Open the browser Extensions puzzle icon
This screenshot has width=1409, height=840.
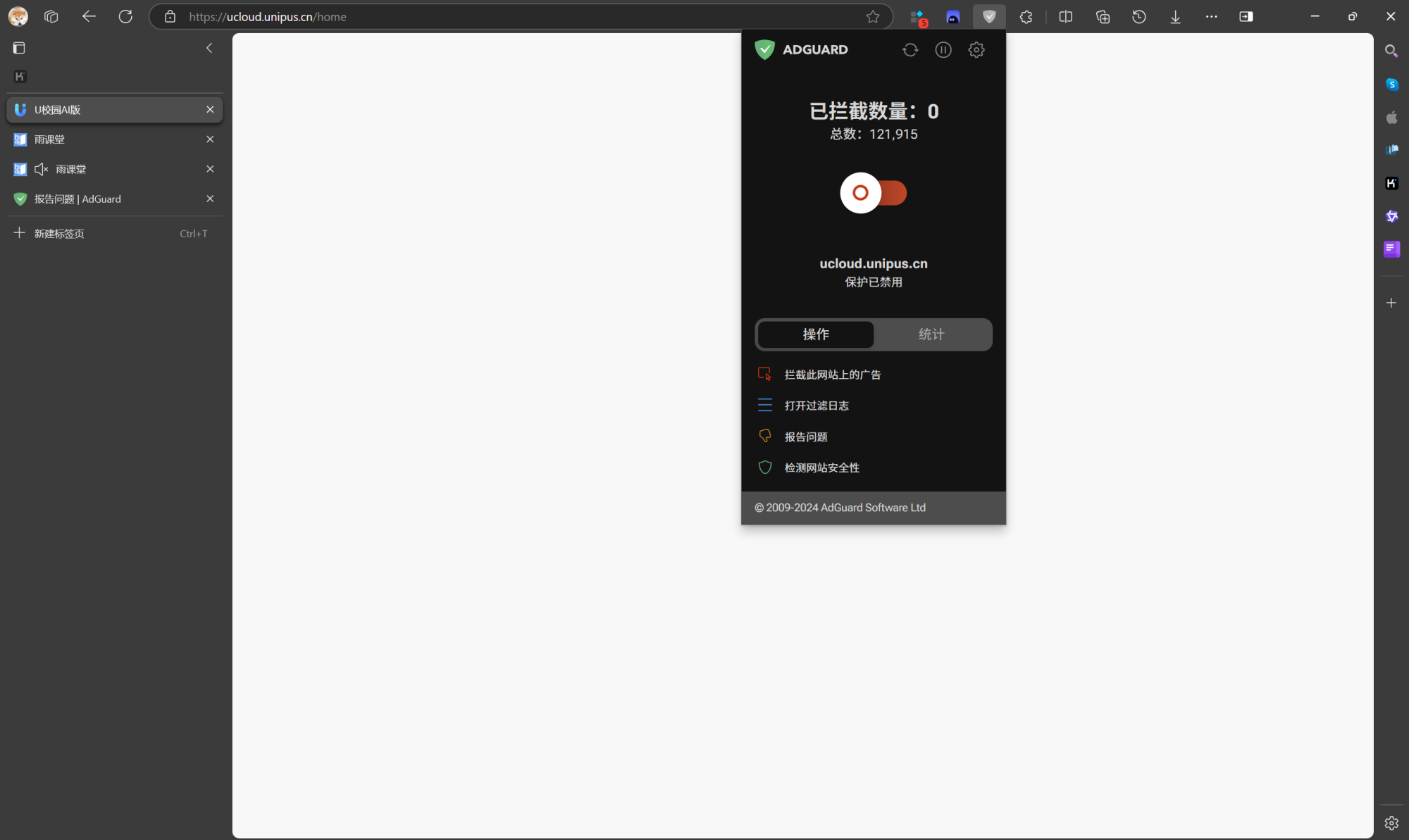(1026, 17)
